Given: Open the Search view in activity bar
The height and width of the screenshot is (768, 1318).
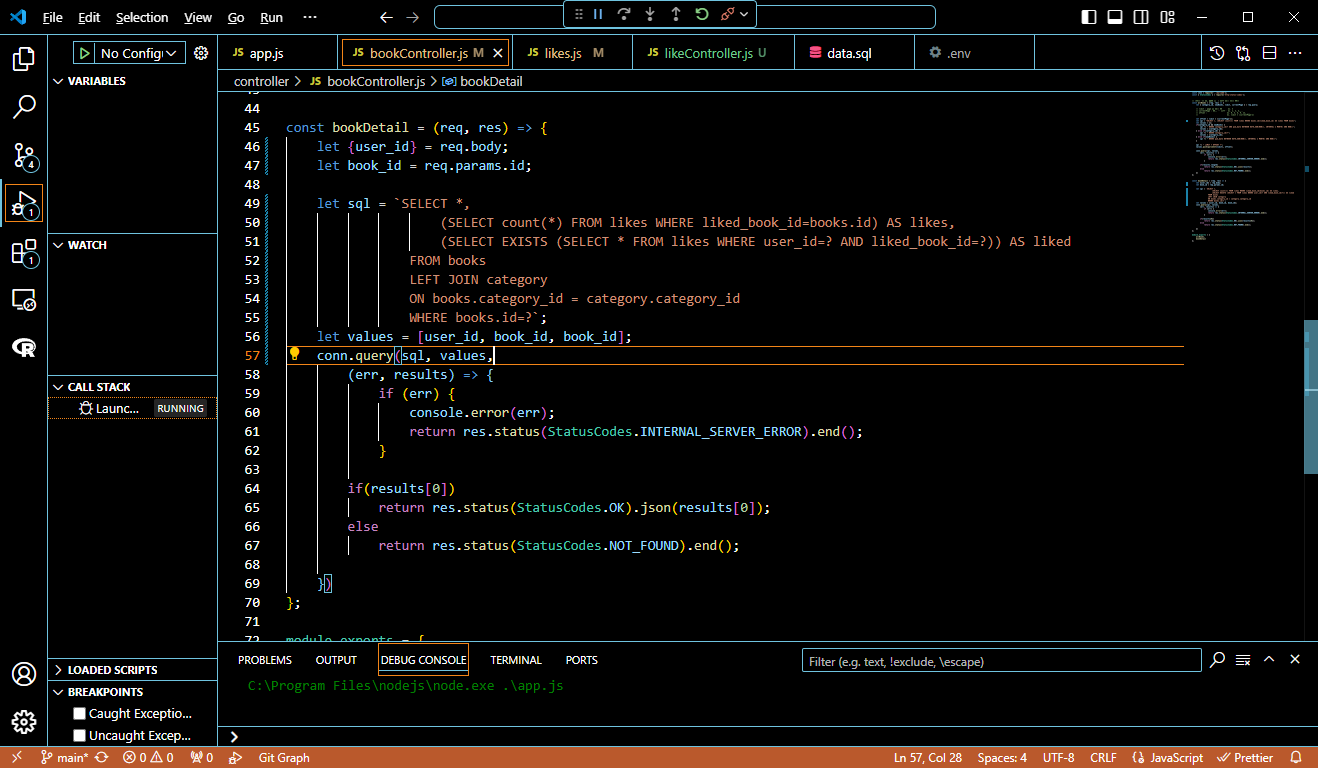Looking at the screenshot, I should [24, 107].
